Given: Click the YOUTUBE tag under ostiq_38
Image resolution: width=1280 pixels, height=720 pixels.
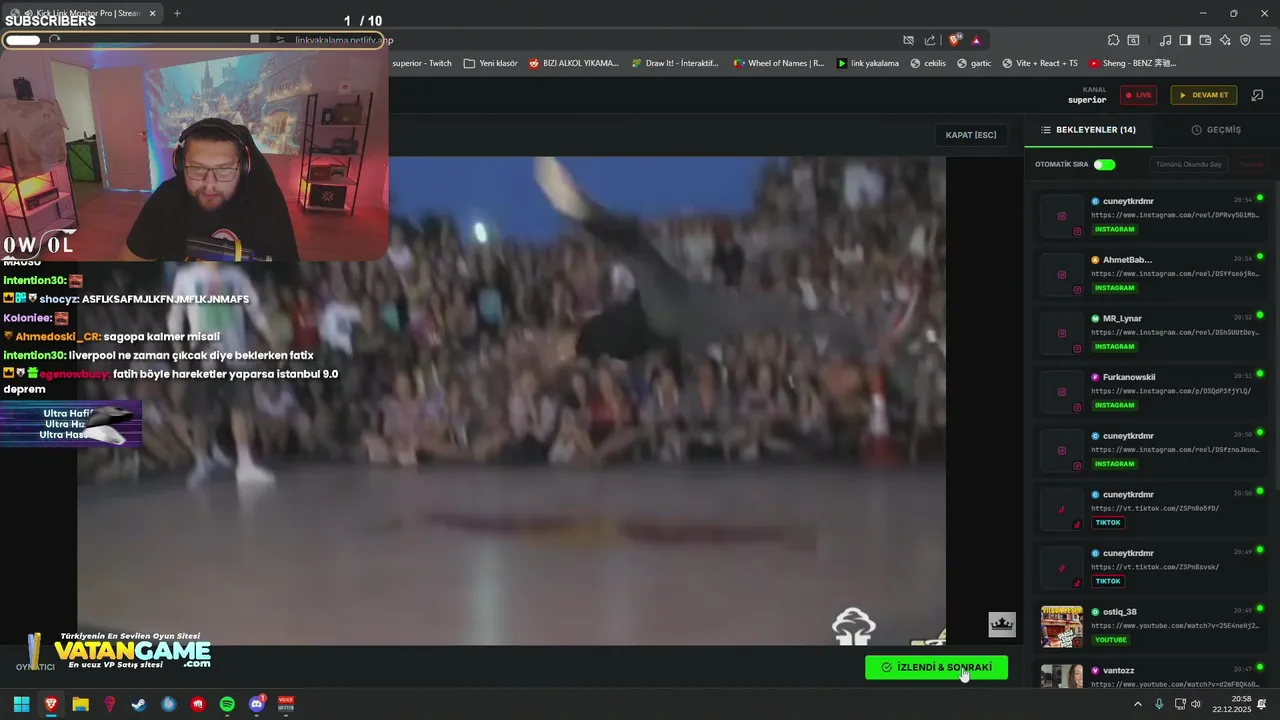Looking at the screenshot, I should 1111,640.
